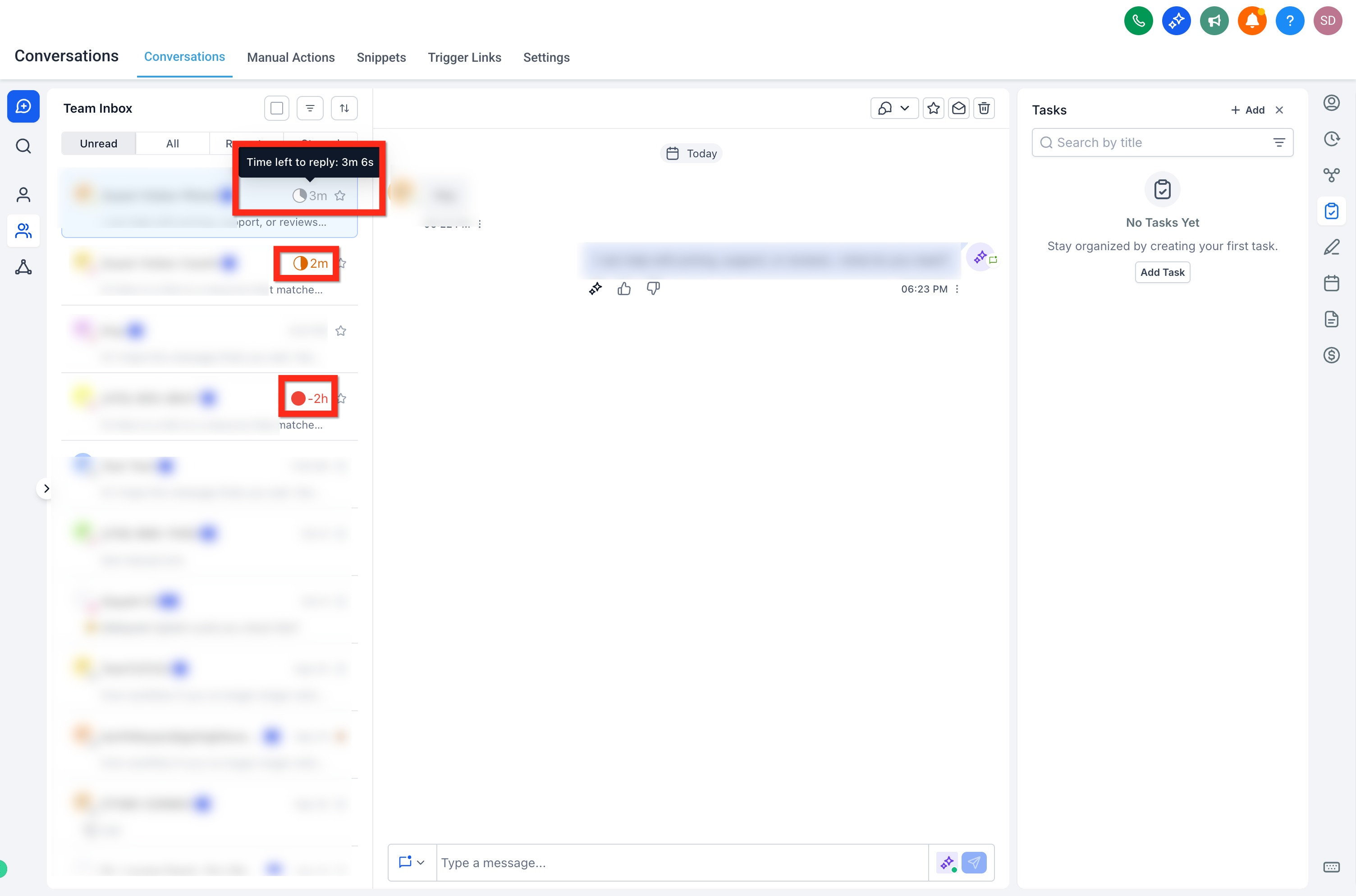Open the calendar appointments icon in right rail
This screenshot has width=1356, height=896.
point(1331,283)
